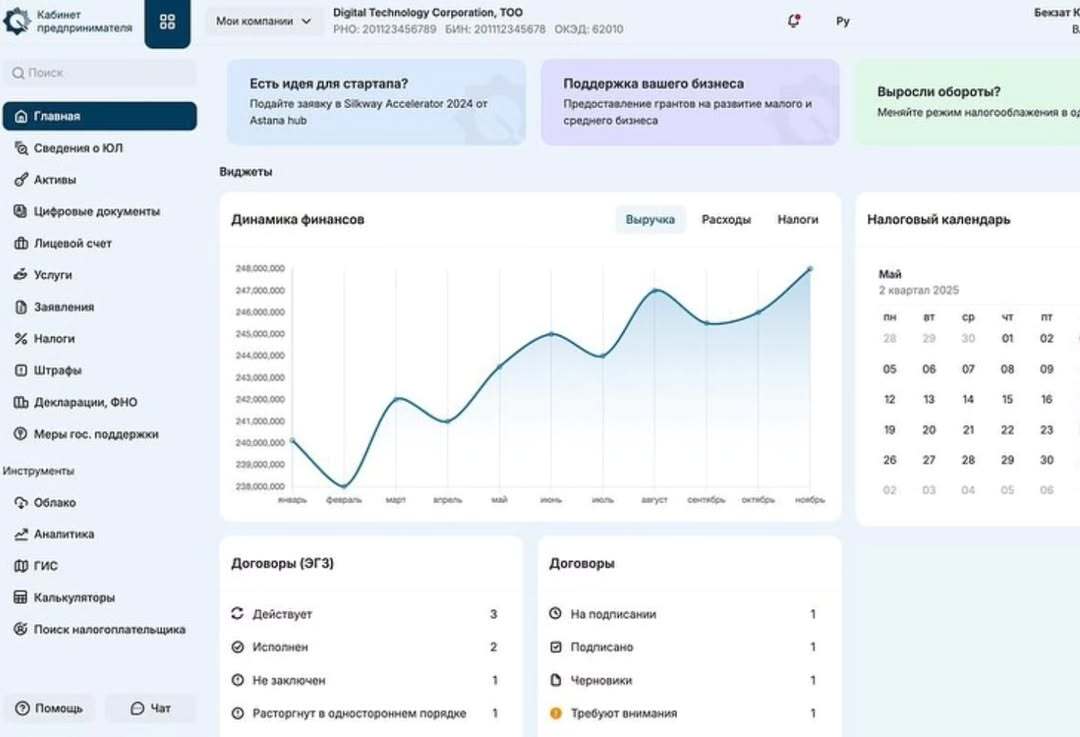Click the notification bell icon

794,21
